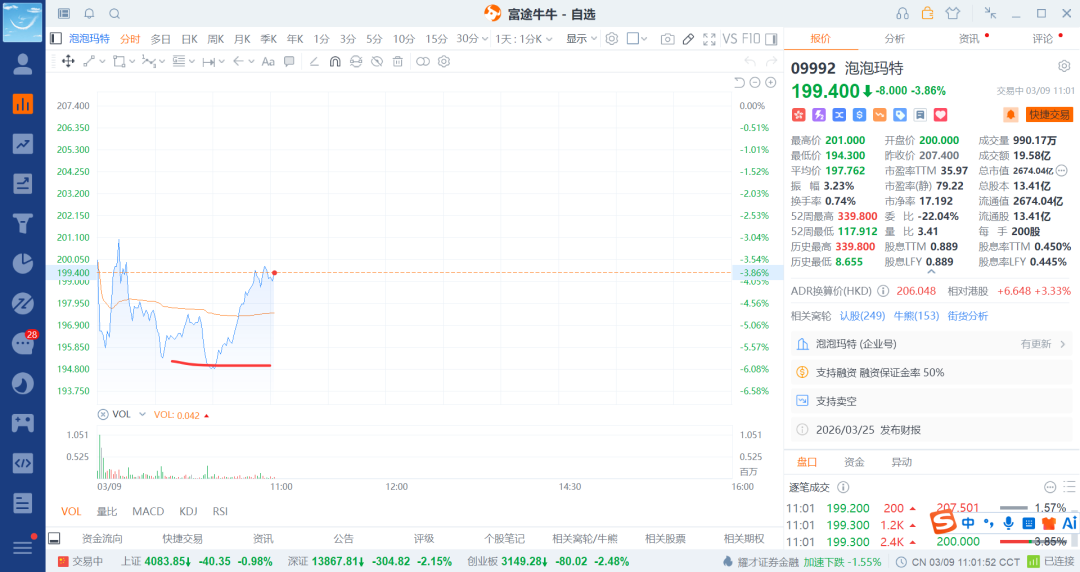This screenshot has width=1080, height=572.
Task: Click the red current price marker dot
Action: pos(274,273)
